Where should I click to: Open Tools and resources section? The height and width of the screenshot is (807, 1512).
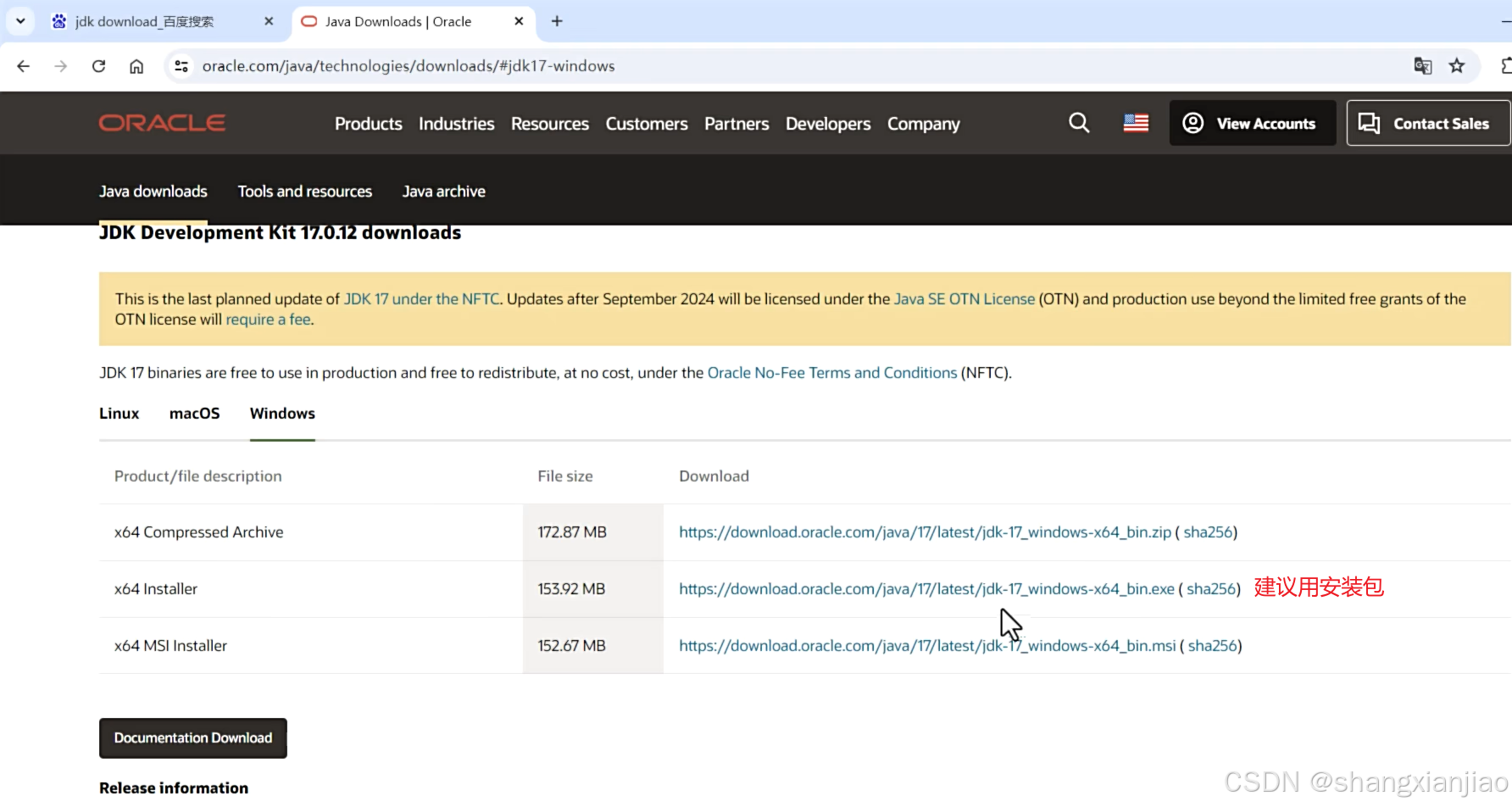click(305, 192)
